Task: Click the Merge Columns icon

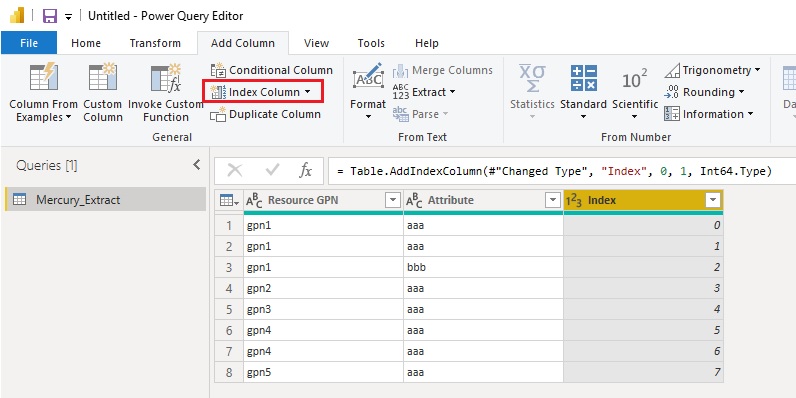Action: click(401, 70)
